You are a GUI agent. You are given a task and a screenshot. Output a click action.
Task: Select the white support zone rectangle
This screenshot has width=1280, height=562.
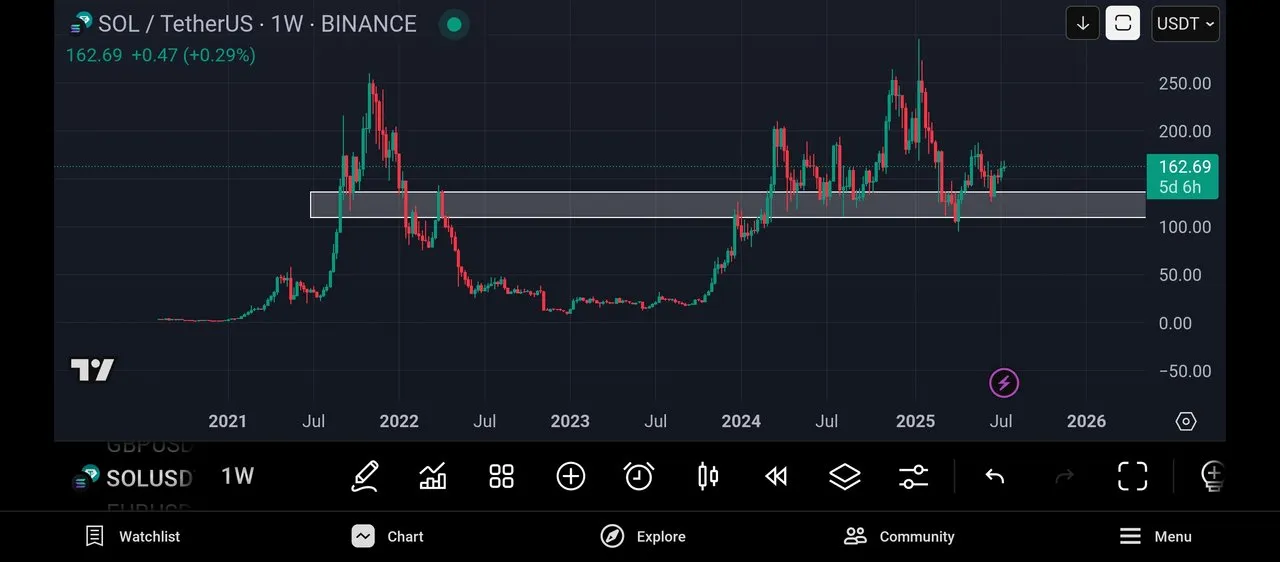pyautogui.click(x=728, y=205)
